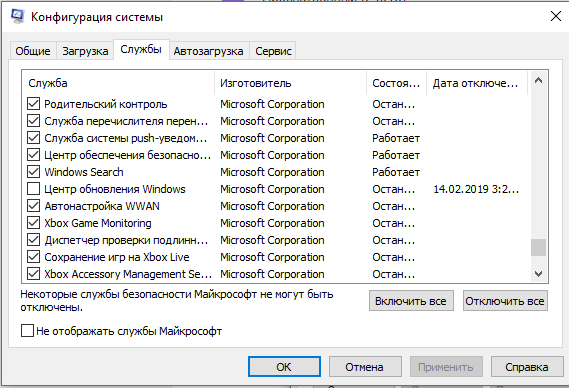Screen dimensions: 569x388
Task: Click the scroll up arrow of services list
Action: 539,81
